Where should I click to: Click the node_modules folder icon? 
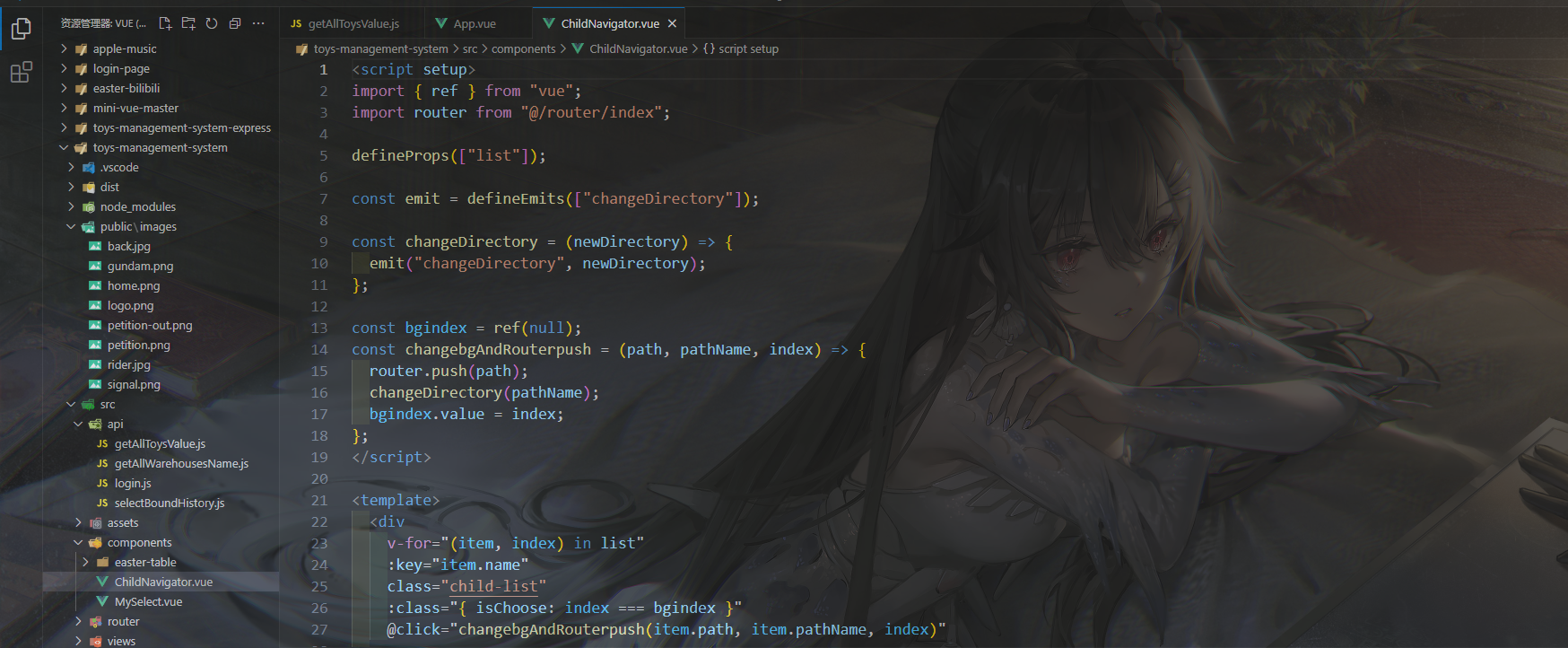pyautogui.click(x=88, y=206)
